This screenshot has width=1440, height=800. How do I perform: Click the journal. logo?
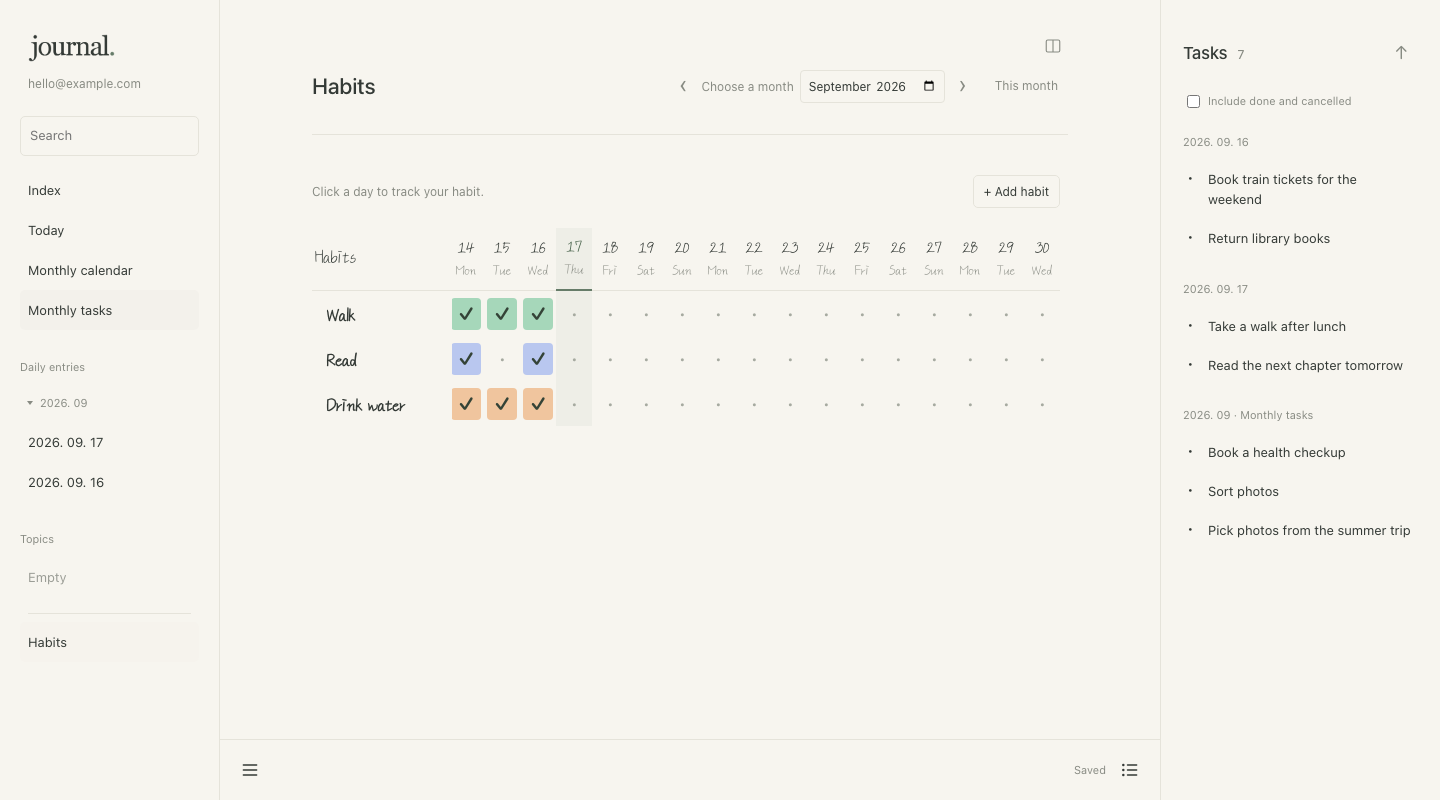click(72, 47)
